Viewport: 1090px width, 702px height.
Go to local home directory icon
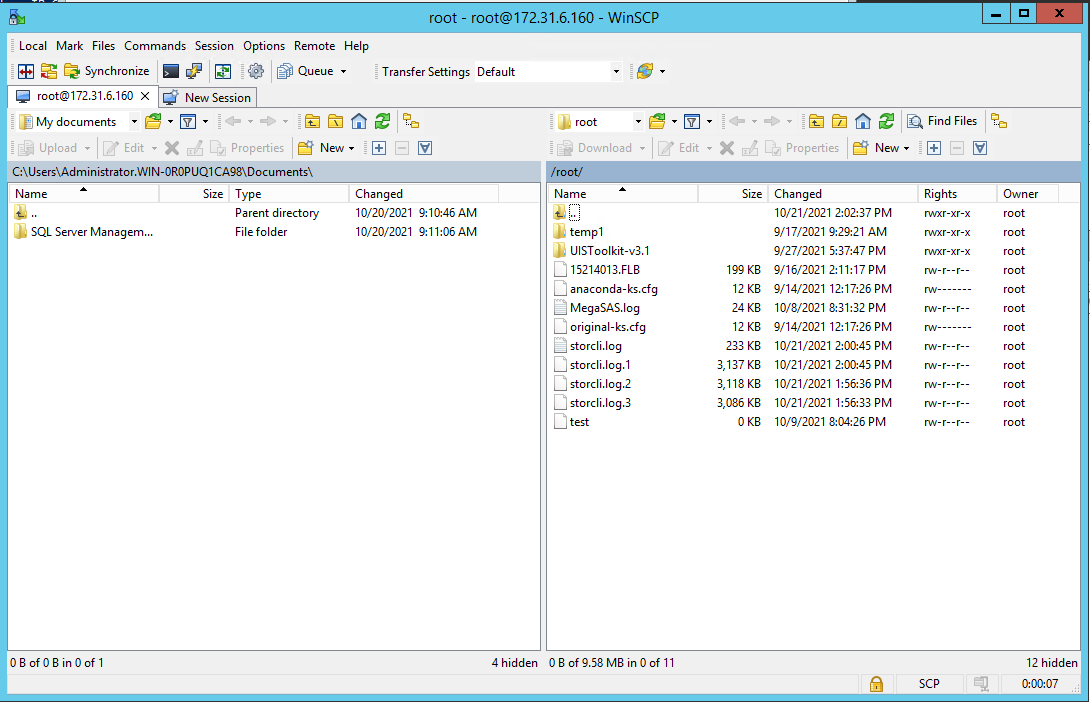coord(359,122)
